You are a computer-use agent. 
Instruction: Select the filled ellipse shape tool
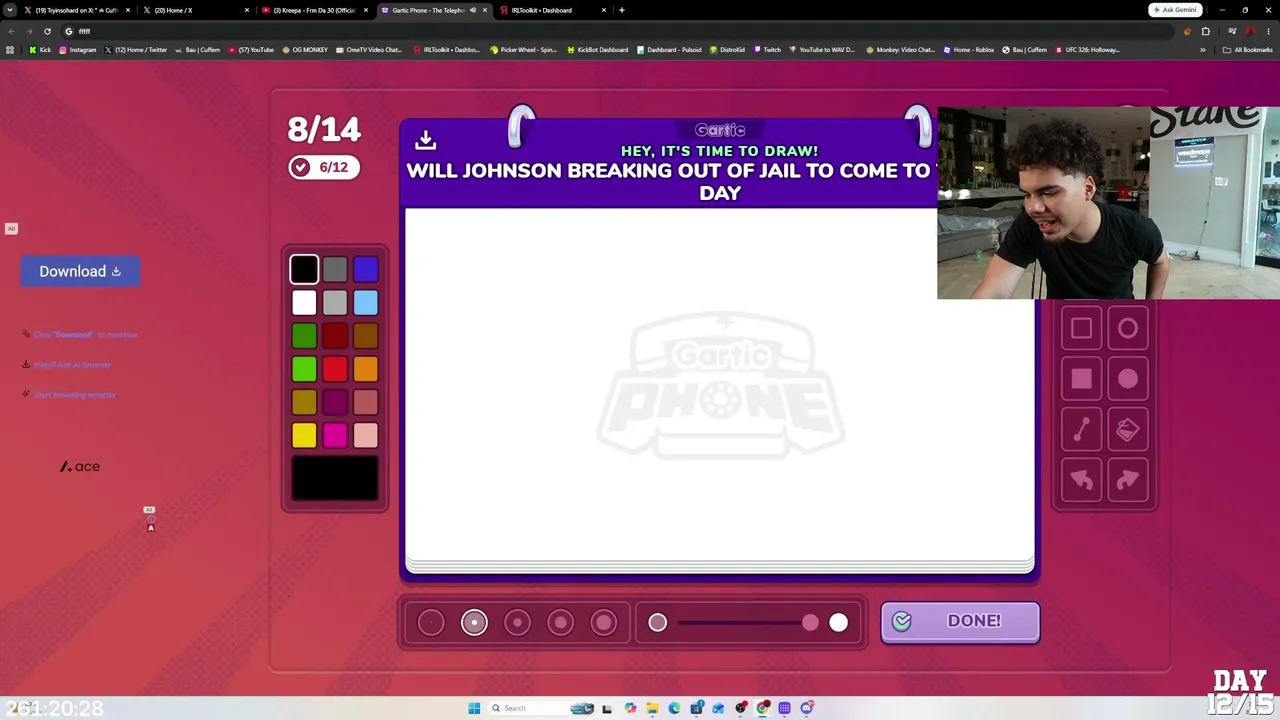coord(1128,379)
